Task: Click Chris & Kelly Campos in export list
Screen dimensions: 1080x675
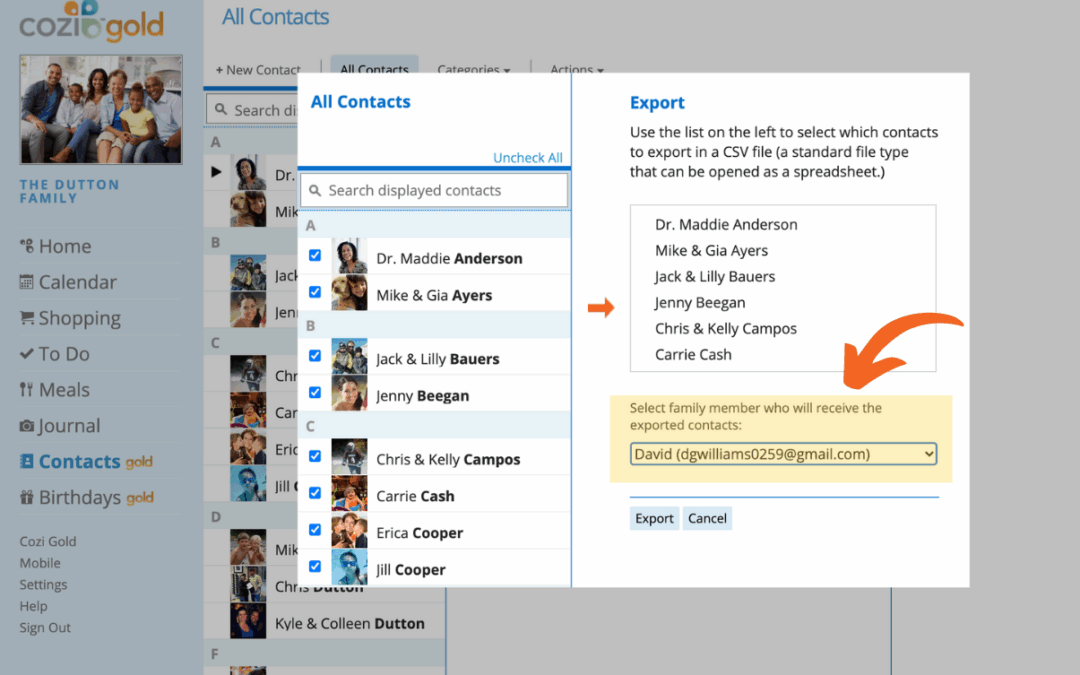Action: [x=725, y=329]
